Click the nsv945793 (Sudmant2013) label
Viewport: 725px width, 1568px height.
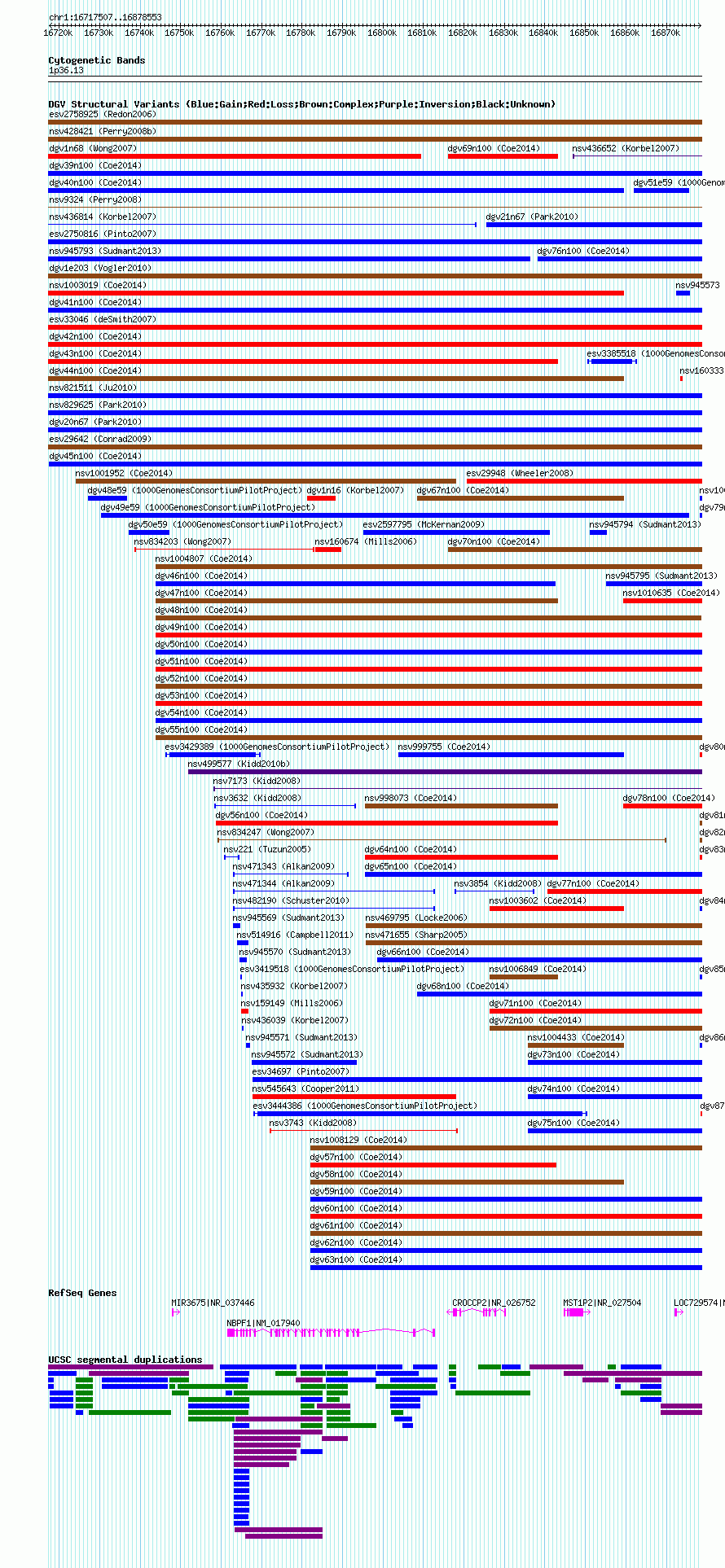tap(105, 251)
